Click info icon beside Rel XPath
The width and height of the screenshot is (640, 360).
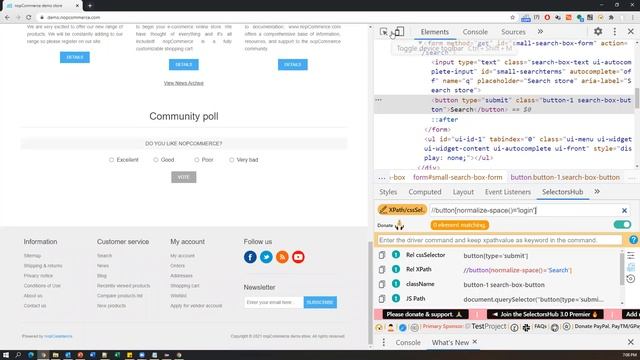(x=396, y=269)
